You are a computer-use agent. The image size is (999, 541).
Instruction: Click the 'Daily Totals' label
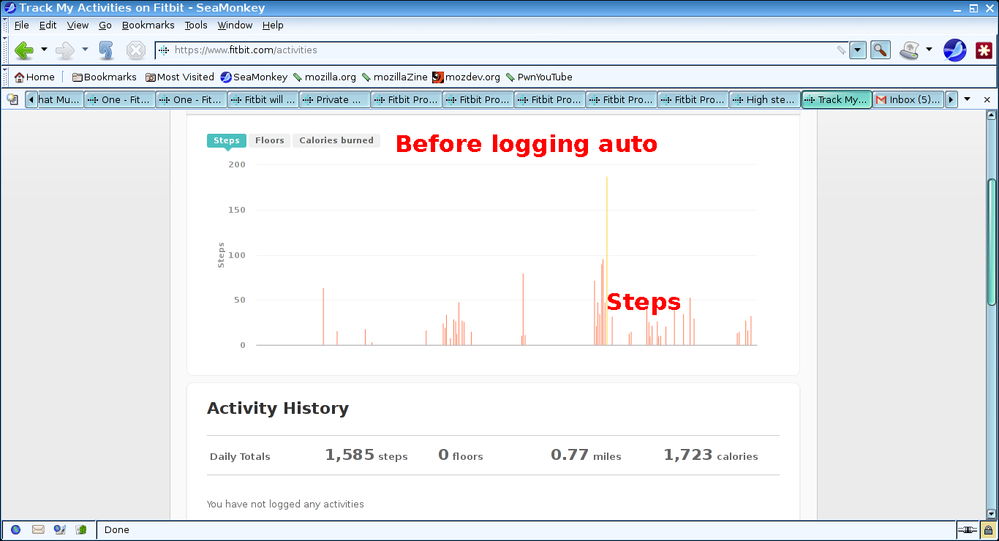(240, 456)
